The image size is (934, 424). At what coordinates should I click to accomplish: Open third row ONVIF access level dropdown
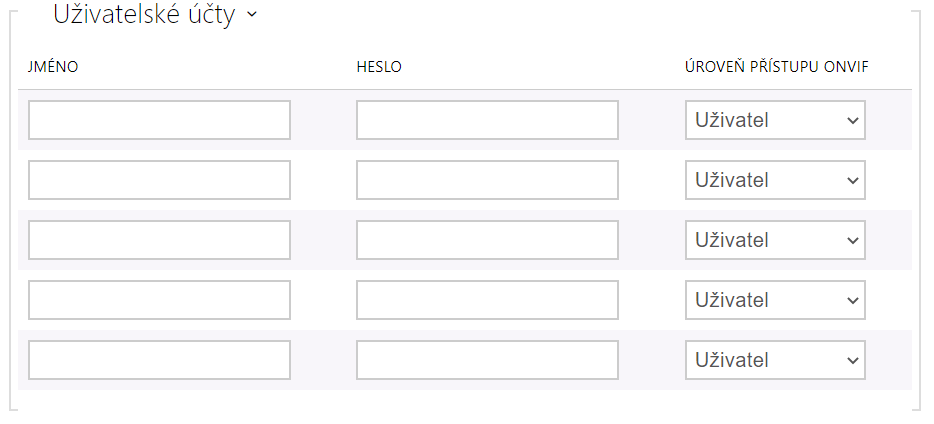pyautogui.click(x=775, y=240)
